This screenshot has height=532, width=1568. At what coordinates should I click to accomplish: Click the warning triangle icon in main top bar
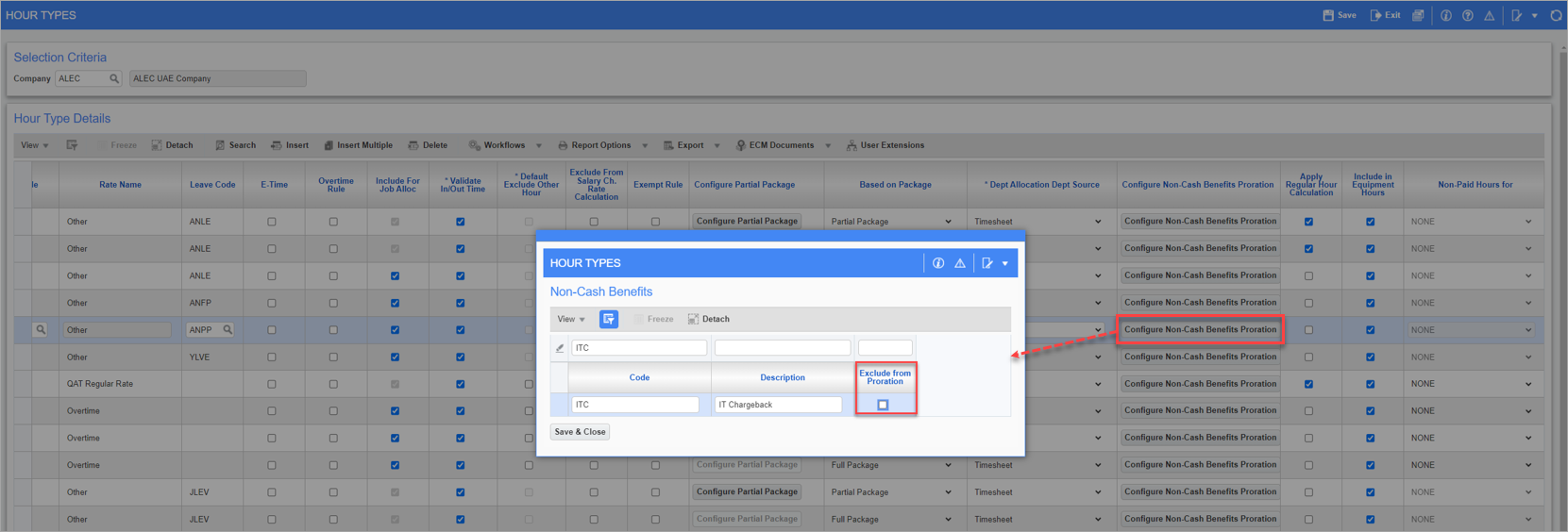point(1489,15)
